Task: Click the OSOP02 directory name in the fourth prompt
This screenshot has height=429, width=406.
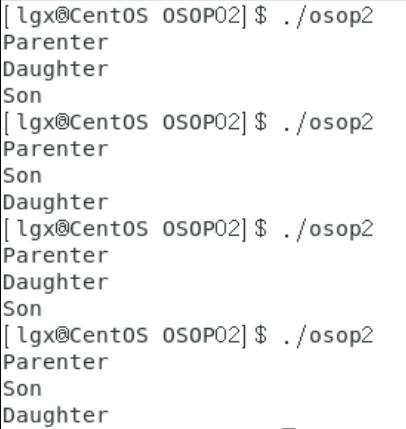Action: 201,335
